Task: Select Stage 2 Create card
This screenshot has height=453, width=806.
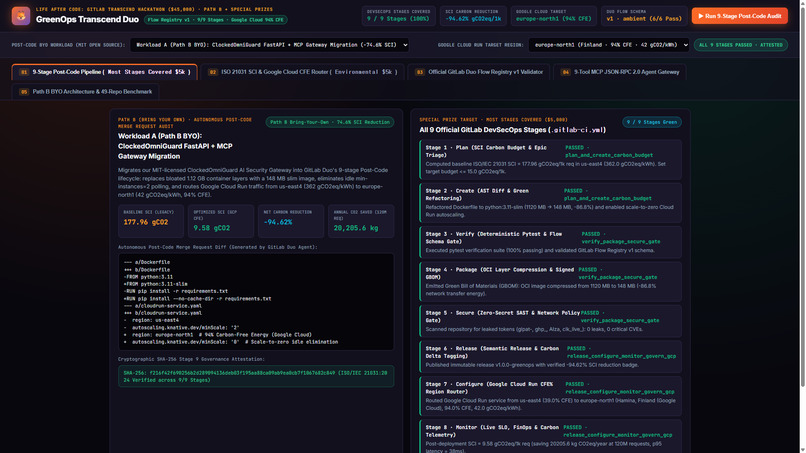Action: point(551,203)
